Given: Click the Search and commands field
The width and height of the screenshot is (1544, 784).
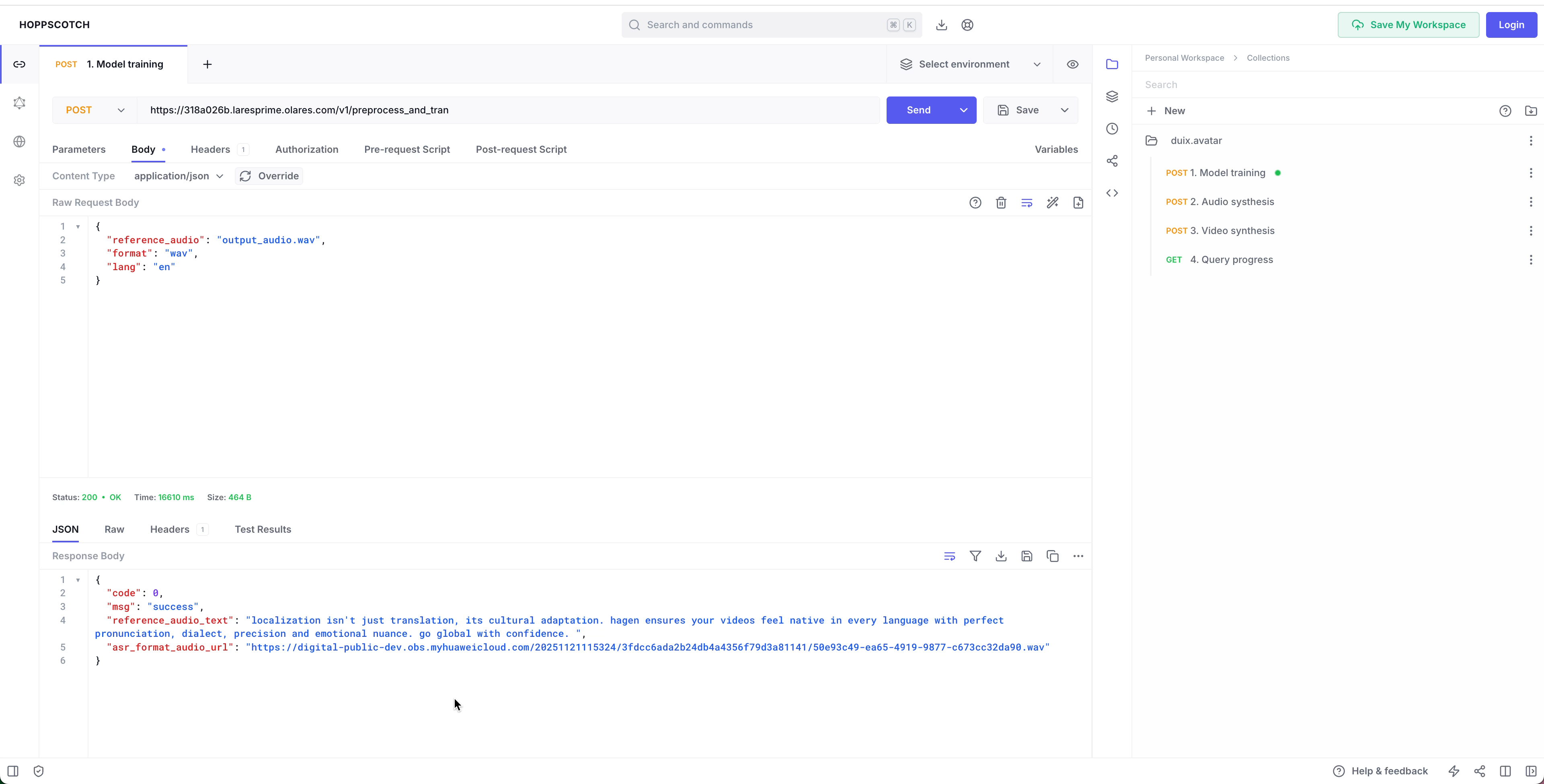Looking at the screenshot, I should (761, 25).
